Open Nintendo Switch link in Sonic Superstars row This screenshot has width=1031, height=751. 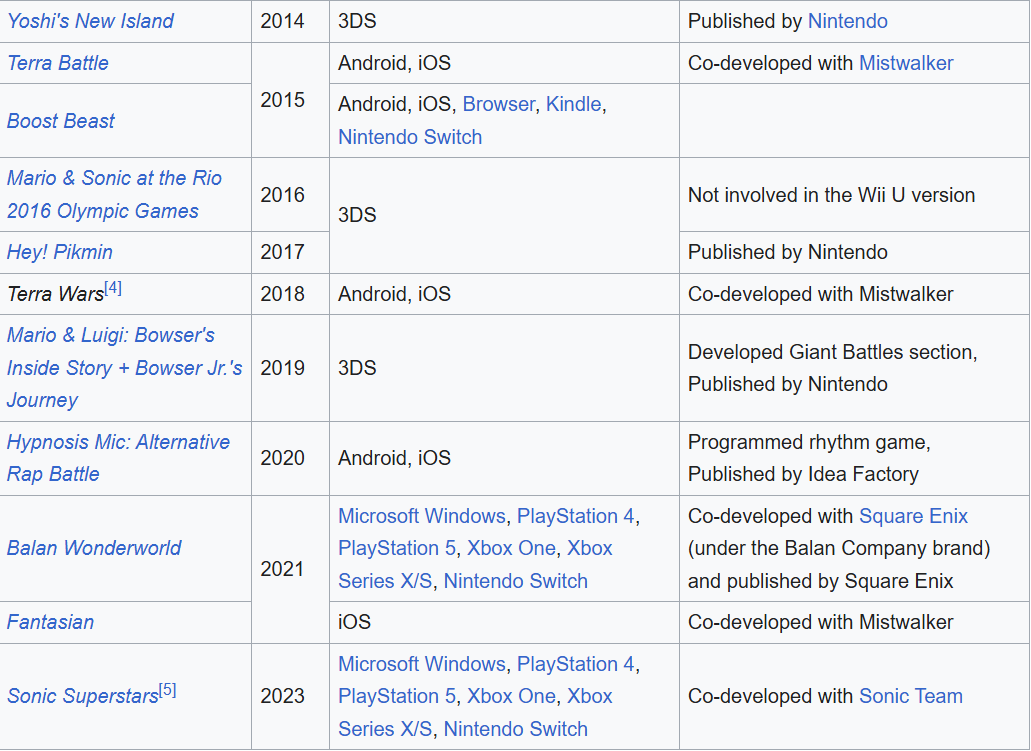click(x=516, y=729)
